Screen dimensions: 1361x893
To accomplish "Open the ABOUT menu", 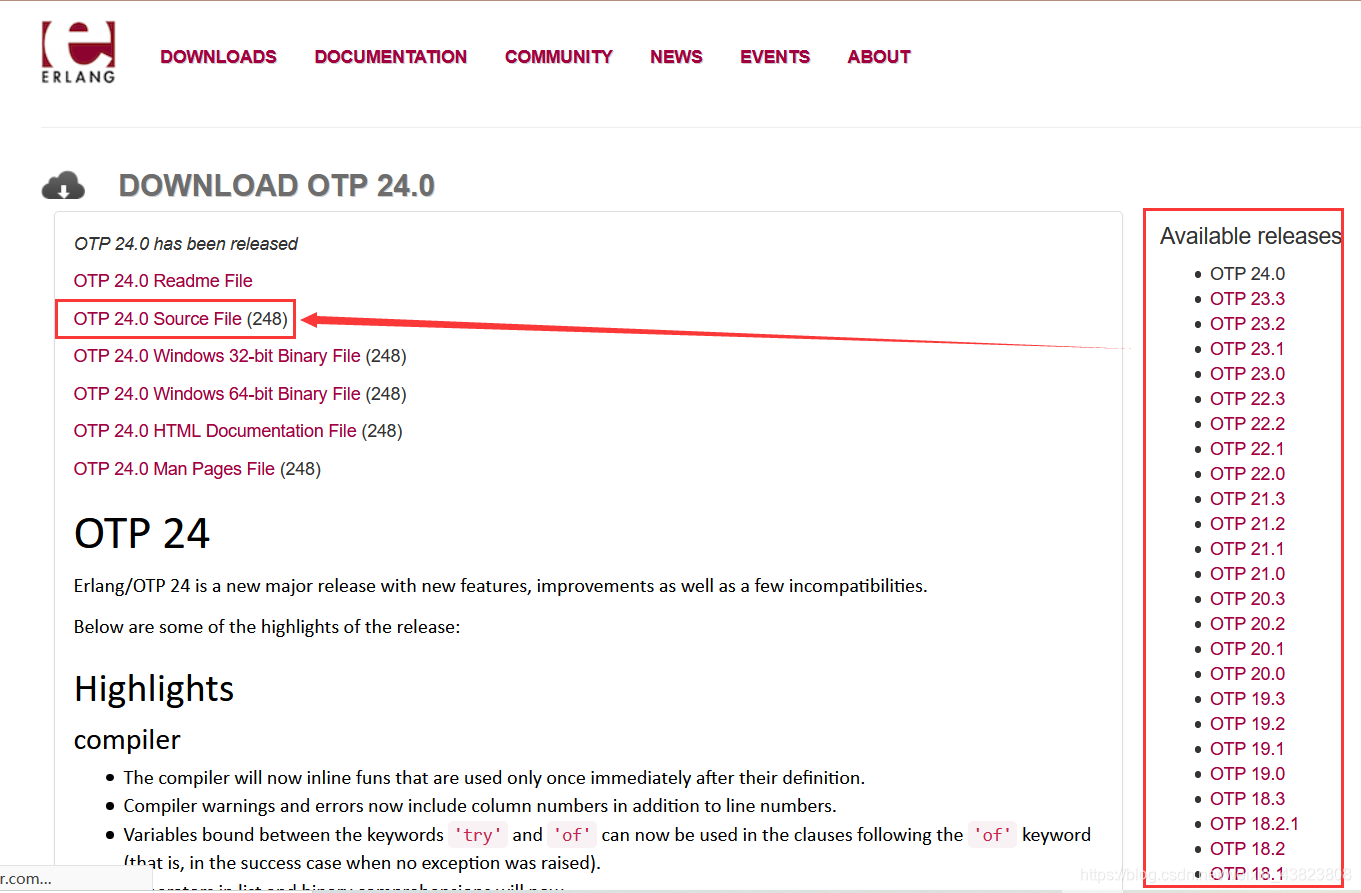I will click(x=879, y=57).
